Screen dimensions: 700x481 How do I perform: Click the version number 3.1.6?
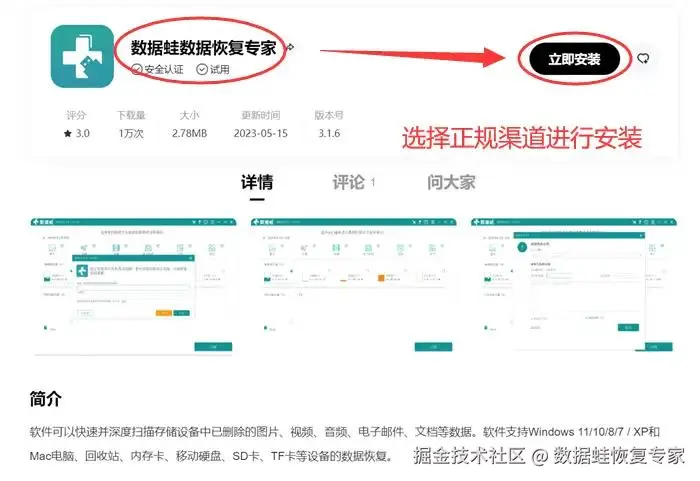click(x=329, y=133)
